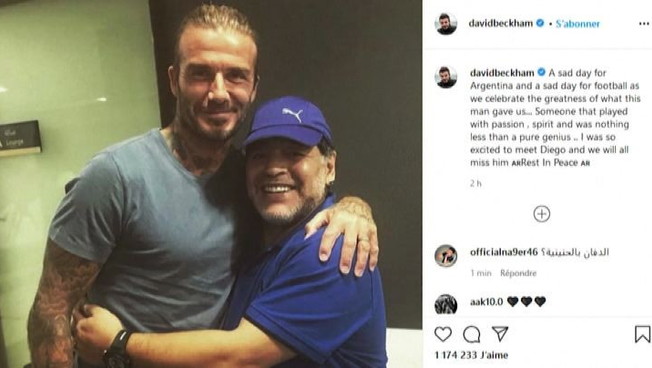
Task: Click aak10.0 commenter avatar
Action: (446, 304)
